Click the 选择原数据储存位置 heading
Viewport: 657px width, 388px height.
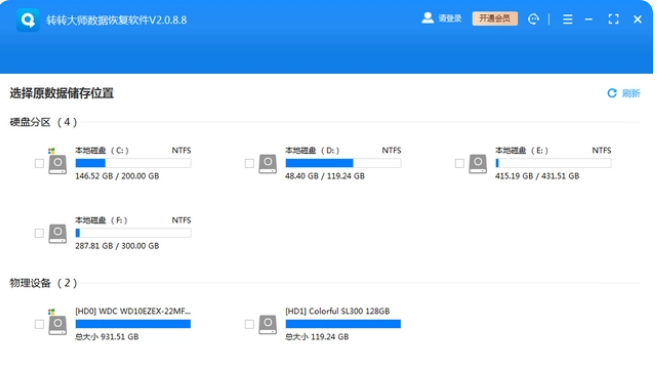[x=62, y=93]
